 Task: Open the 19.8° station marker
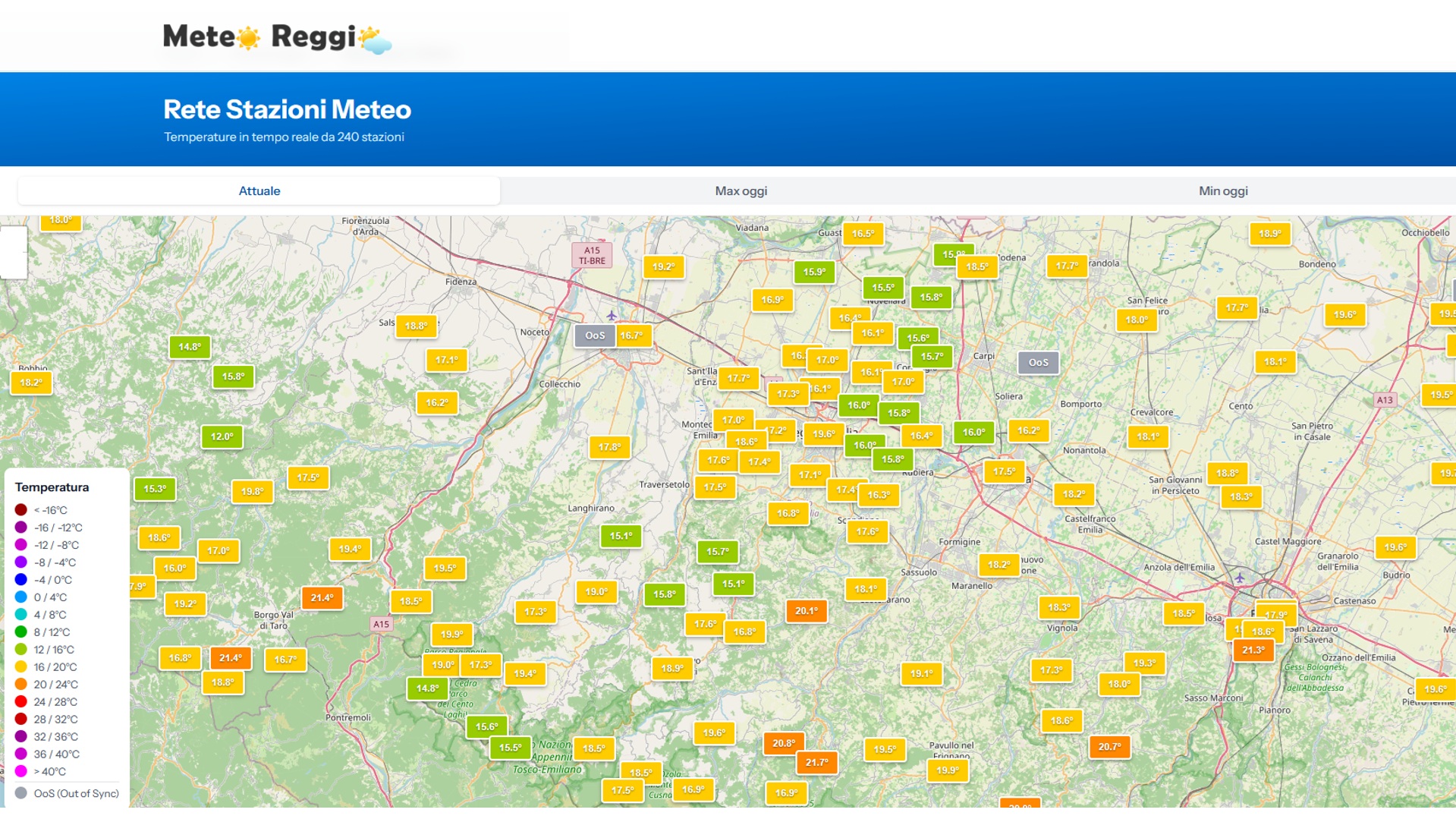click(252, 492)
